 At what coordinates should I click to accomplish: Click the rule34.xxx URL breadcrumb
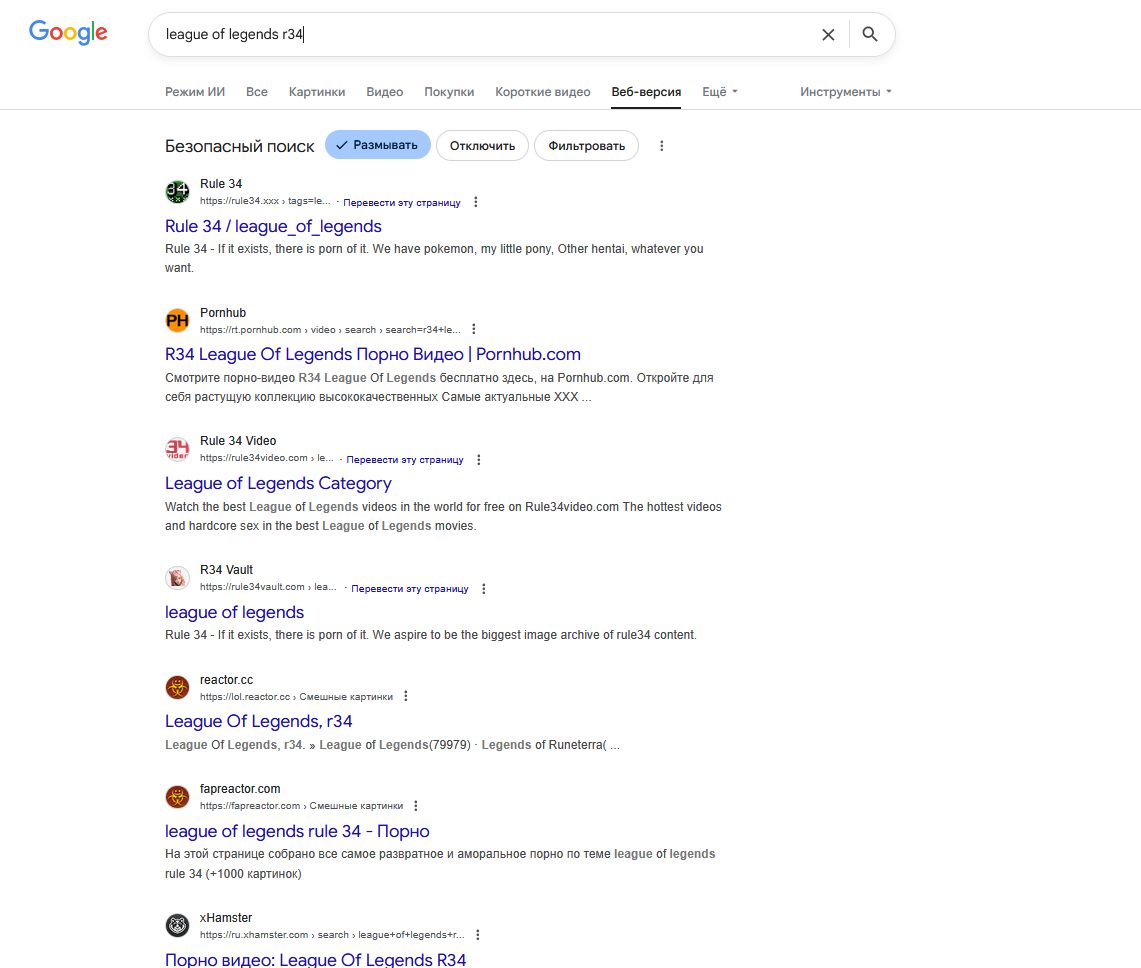click(265, 201)
